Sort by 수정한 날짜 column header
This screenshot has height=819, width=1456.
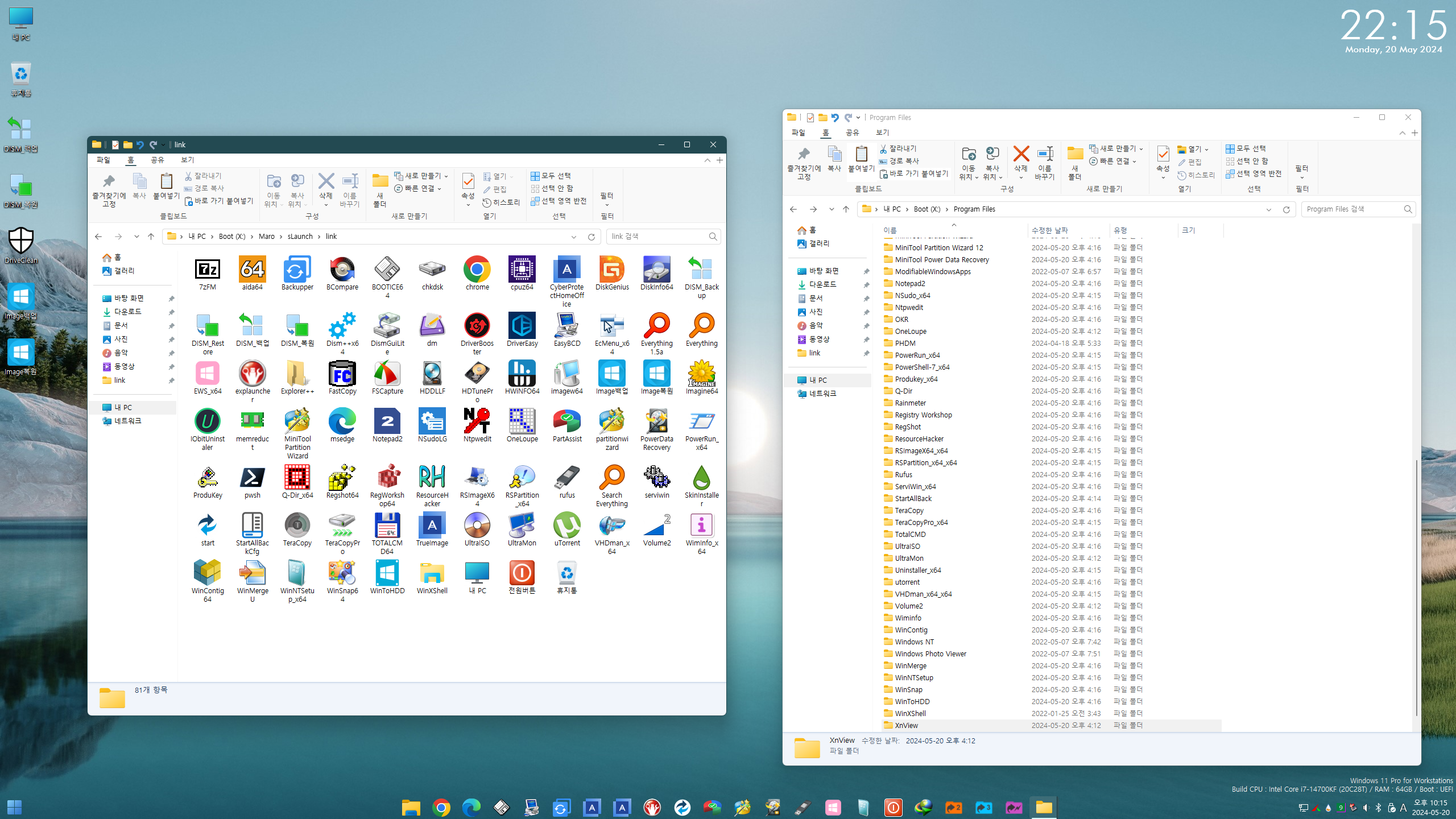pyautogui.click(x=1068, y=230)
